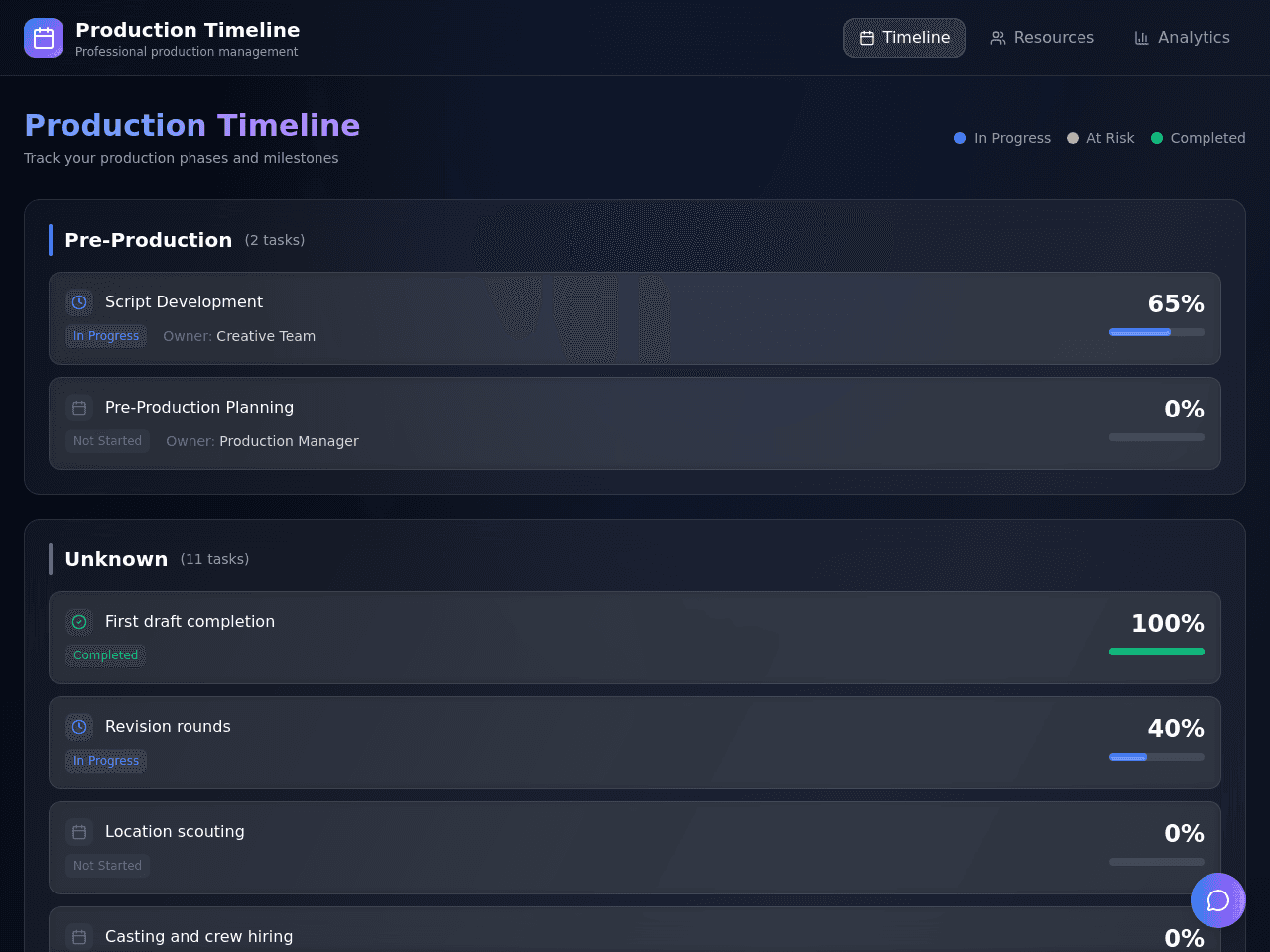Click the large Production Timeline page heading
Viewport: 1270px width, 952px height.
(192, 125)
